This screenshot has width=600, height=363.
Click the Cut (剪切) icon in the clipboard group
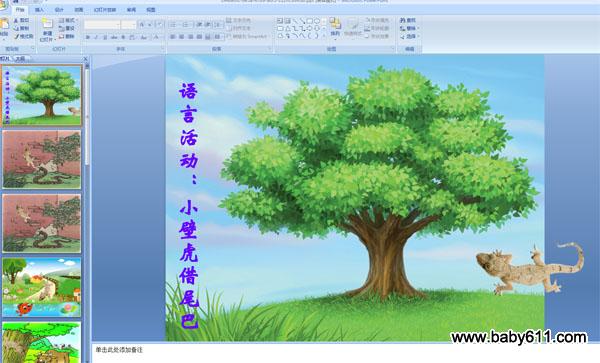pyautogui.click(x=16, y=20)
